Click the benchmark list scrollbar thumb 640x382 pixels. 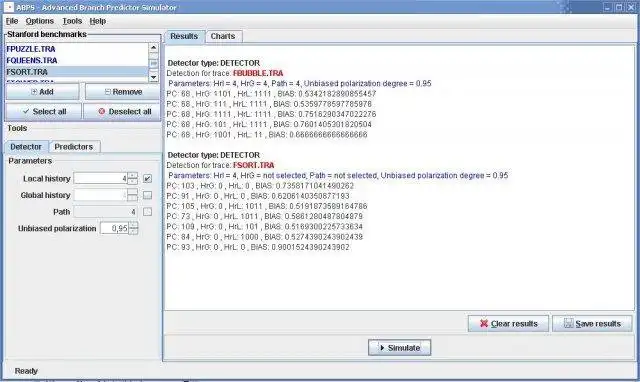[x=153, y=64]
